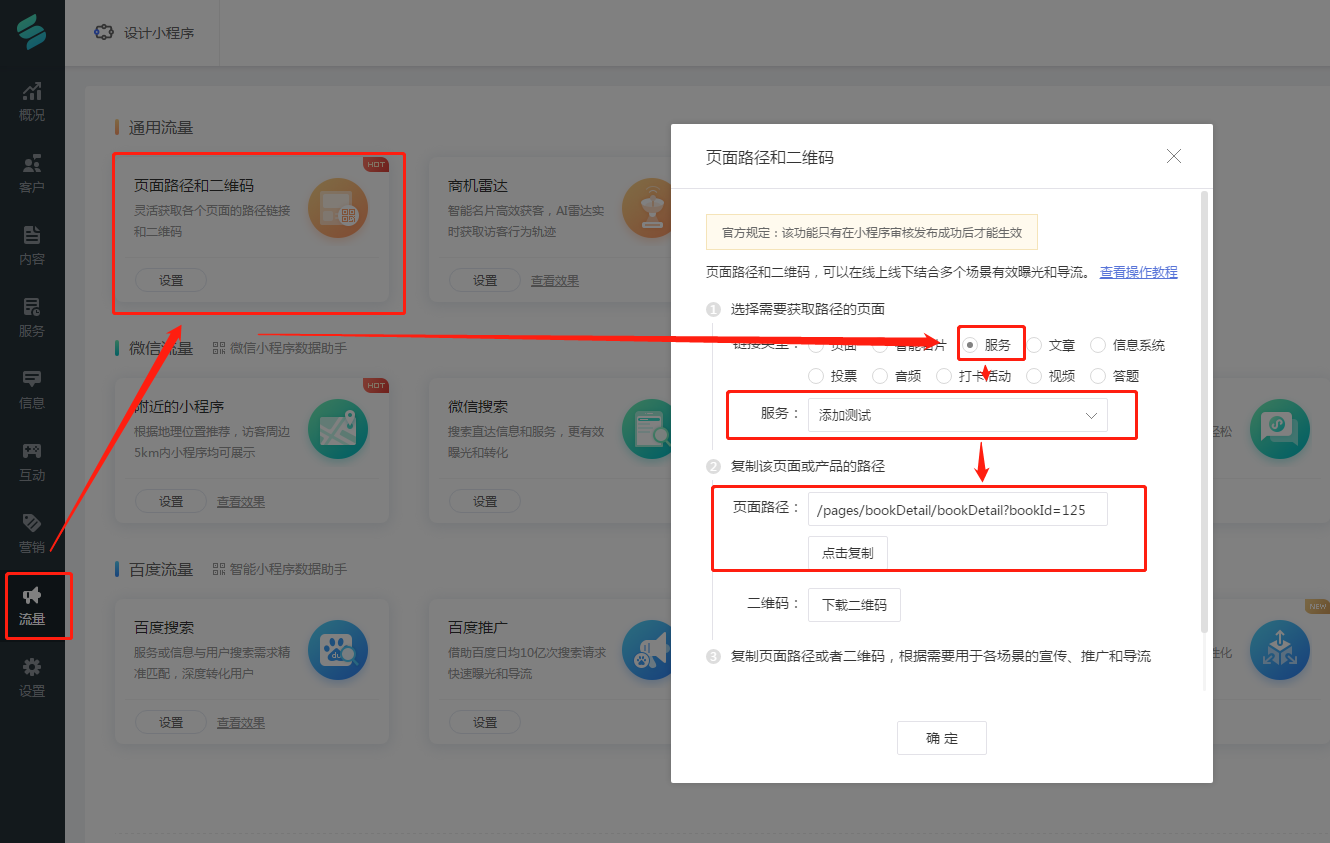Click the dialog's vertical scrollbar
Screen dimensions: 1330x843
click(x=1205, y=411)
